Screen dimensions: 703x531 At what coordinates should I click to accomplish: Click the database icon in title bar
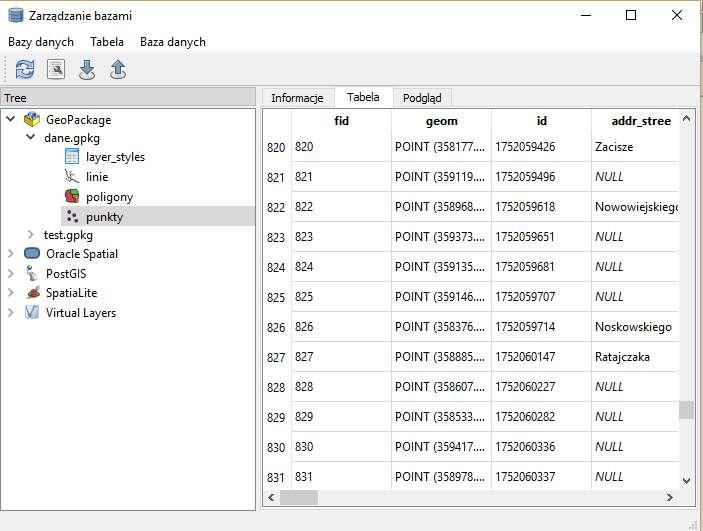(x=15, y=15)
